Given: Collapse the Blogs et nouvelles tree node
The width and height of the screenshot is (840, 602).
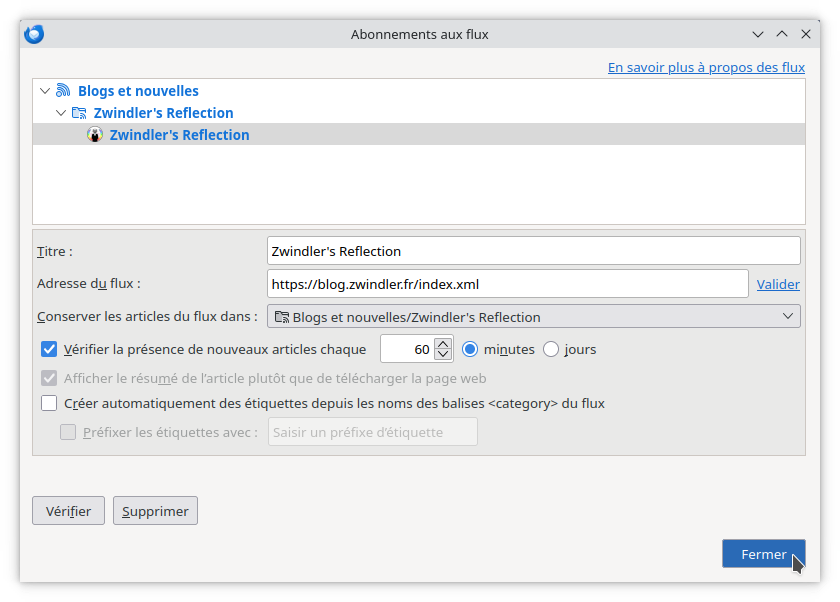Looking at the screenshot, I should (45, 91).
